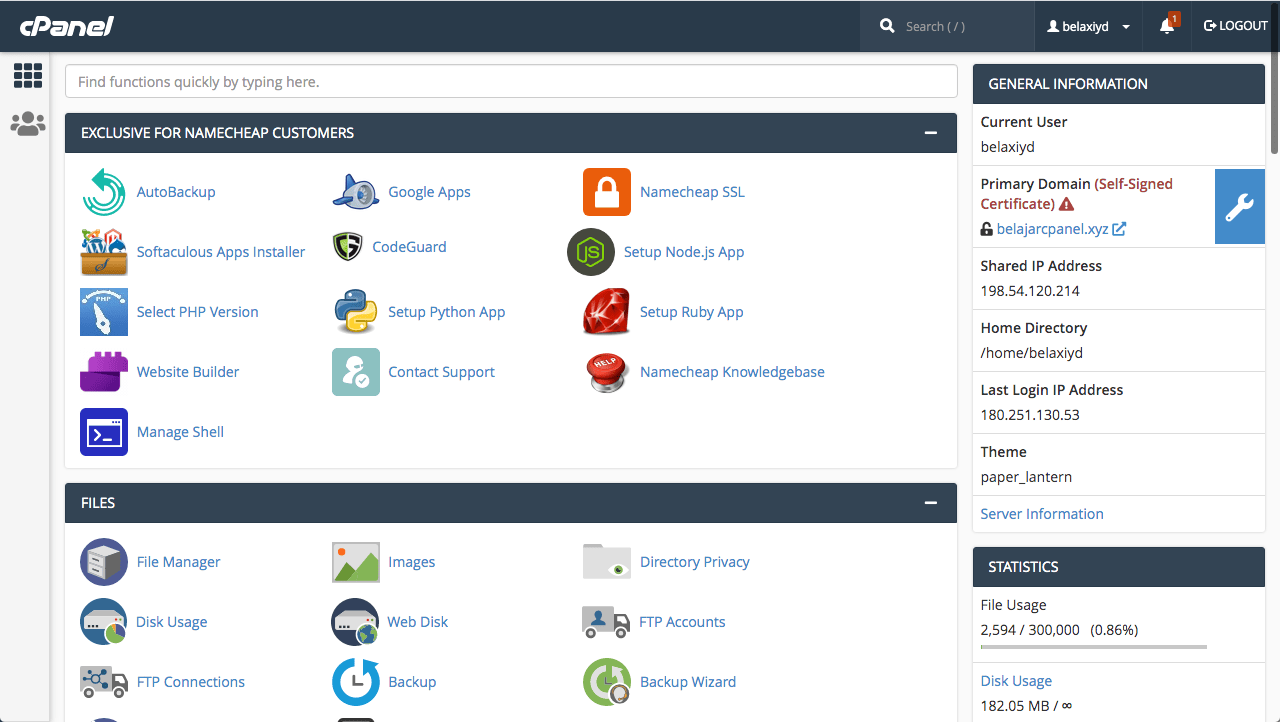Click the File Usage progress bar
The width and height of the screenshot is (1280, 722).
click(1092, 645)
